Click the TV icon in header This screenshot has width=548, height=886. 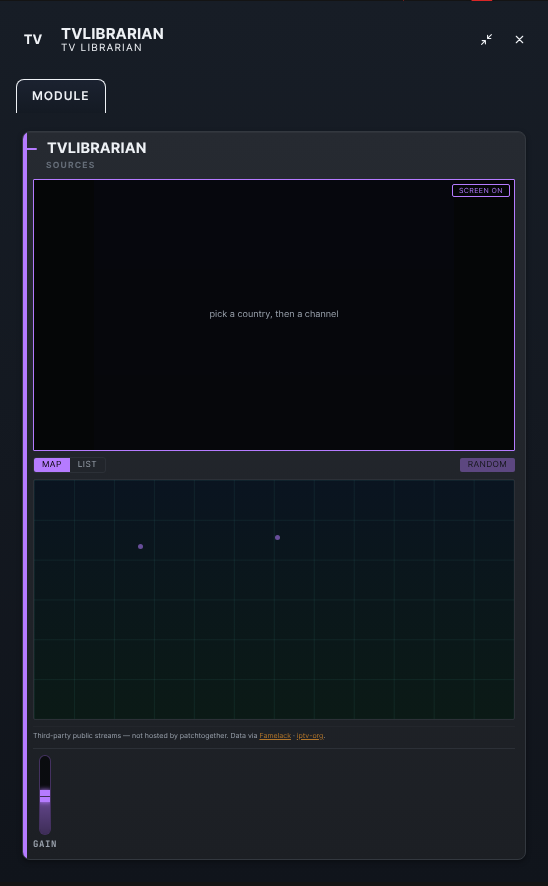(x=33, y=40)
